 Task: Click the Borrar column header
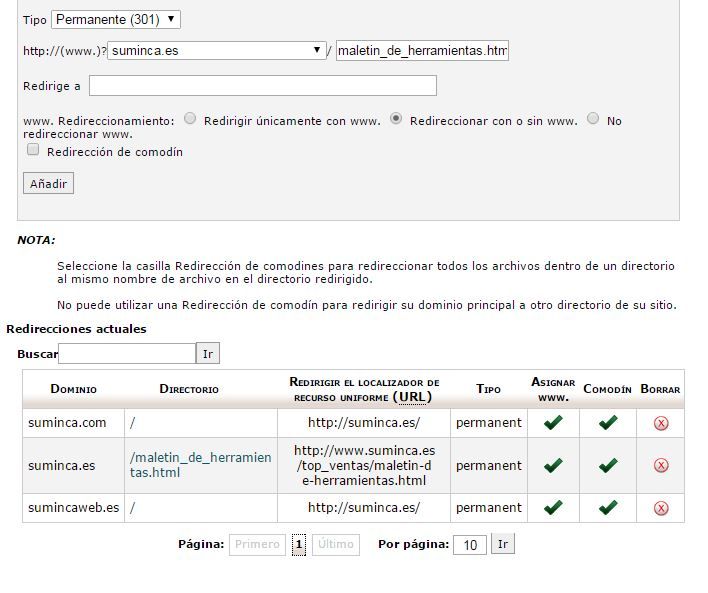660,389
